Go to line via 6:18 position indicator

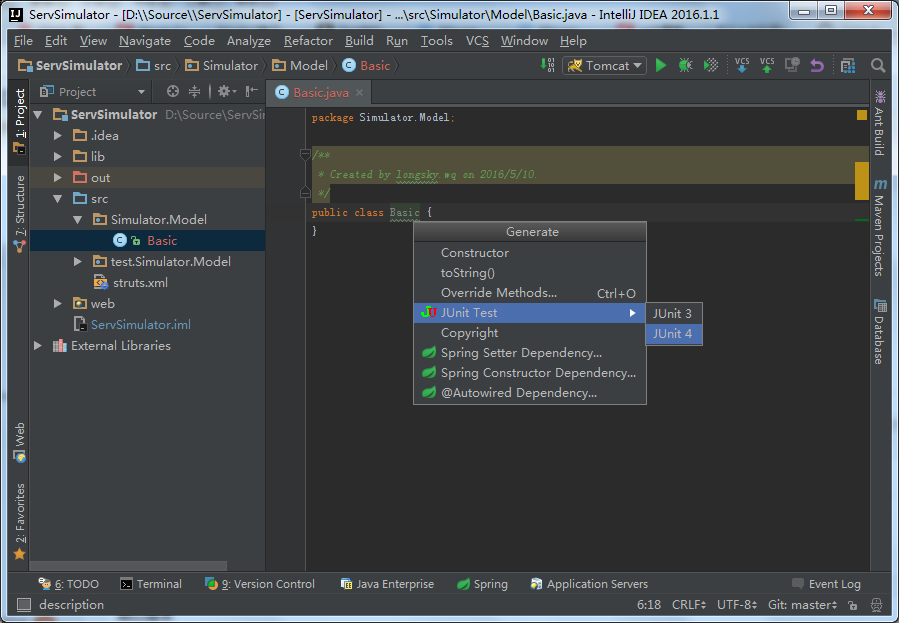pyautogui.click(x=648, y=605)
